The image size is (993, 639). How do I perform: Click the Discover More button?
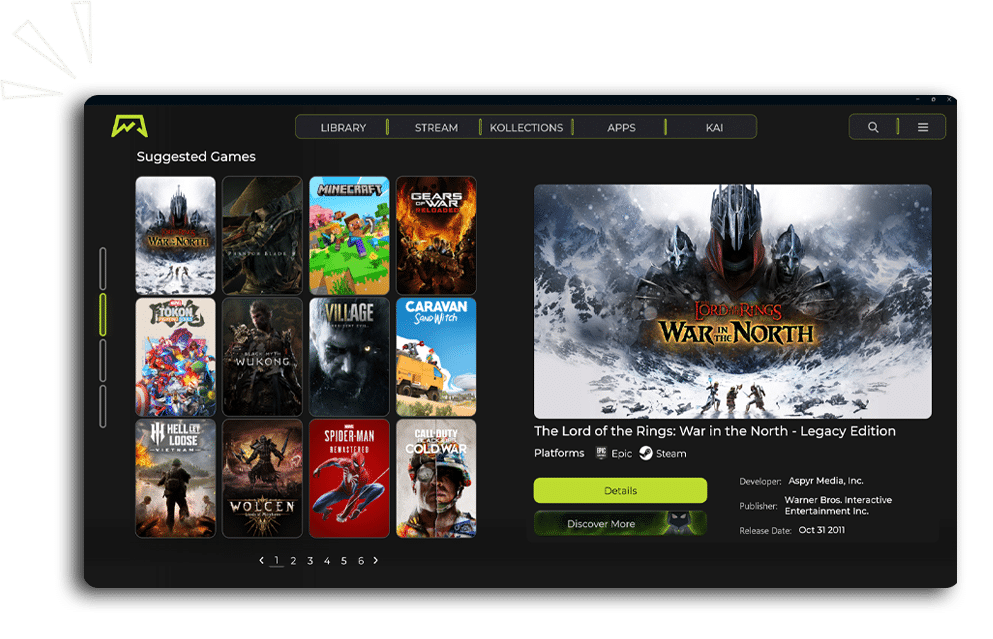tap(620, 523)
